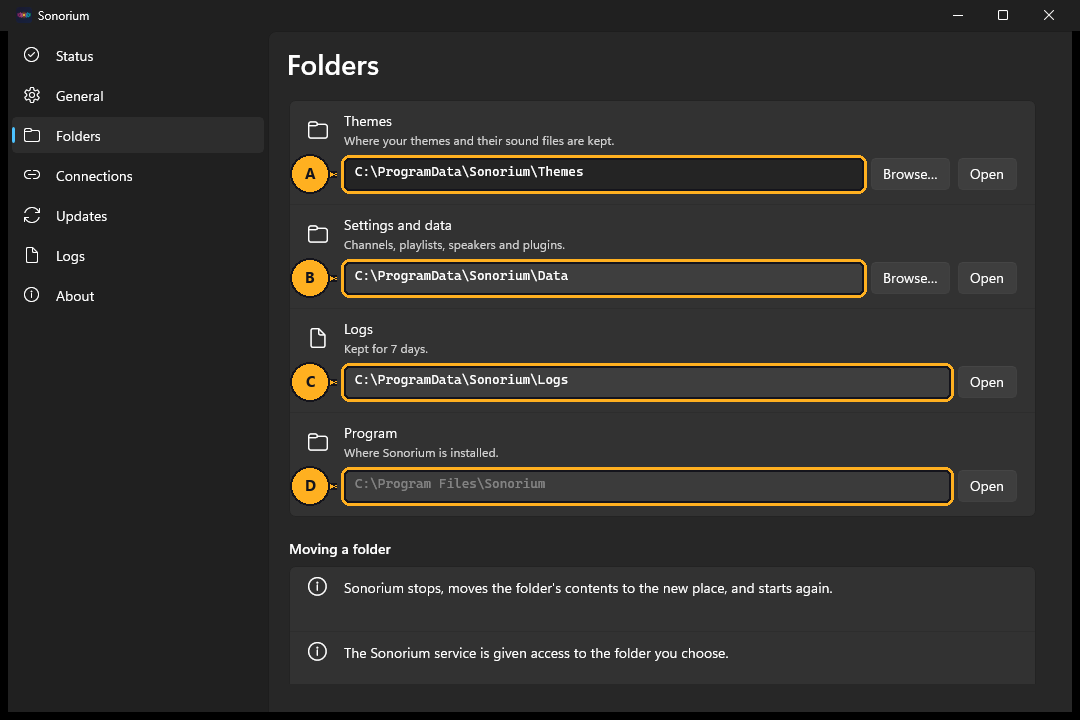Click the 'Sonorium stops, moves the folder's contents' note
This screenshot has height=720, width=1080.
588,588
